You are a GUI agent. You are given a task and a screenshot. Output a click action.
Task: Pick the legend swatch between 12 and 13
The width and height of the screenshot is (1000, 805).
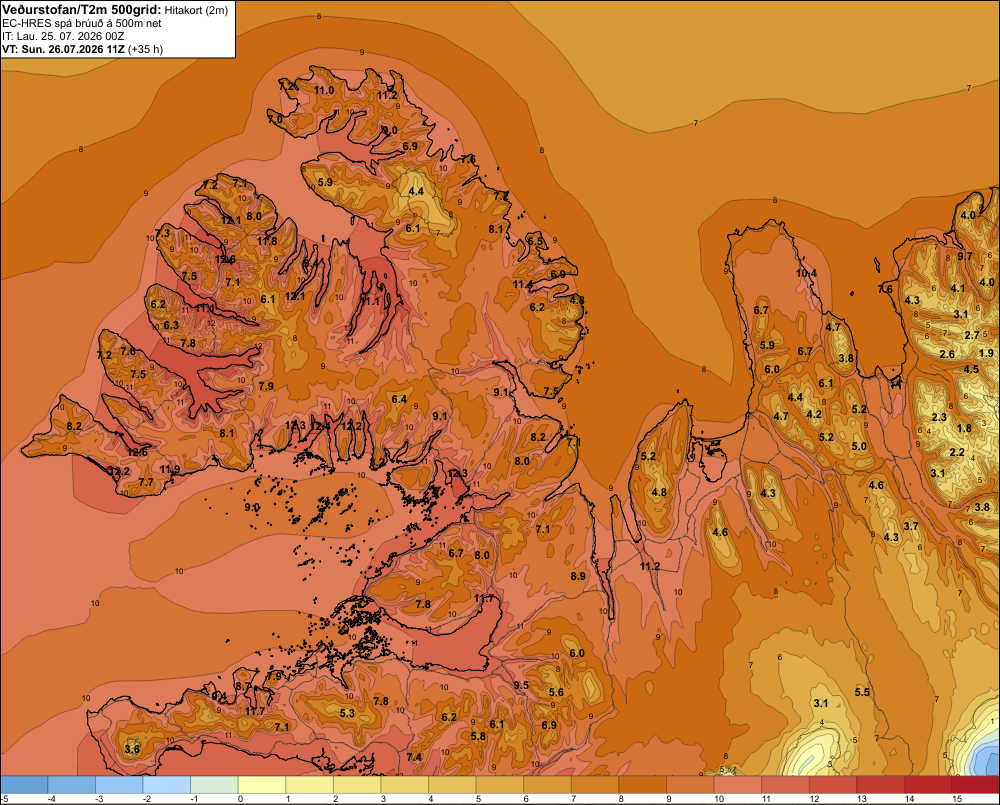[833, 785]
